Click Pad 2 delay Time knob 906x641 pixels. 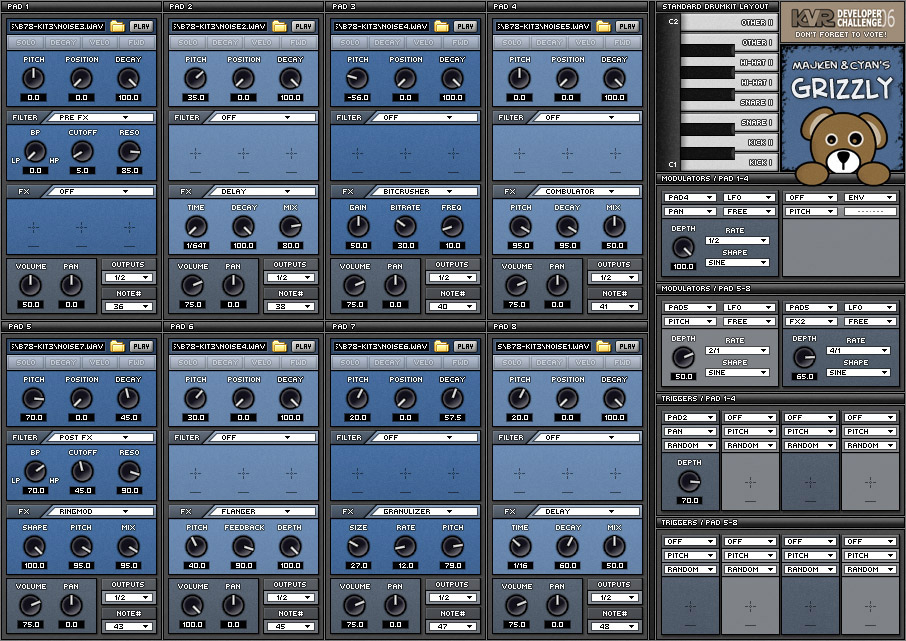tap(196, 227)
